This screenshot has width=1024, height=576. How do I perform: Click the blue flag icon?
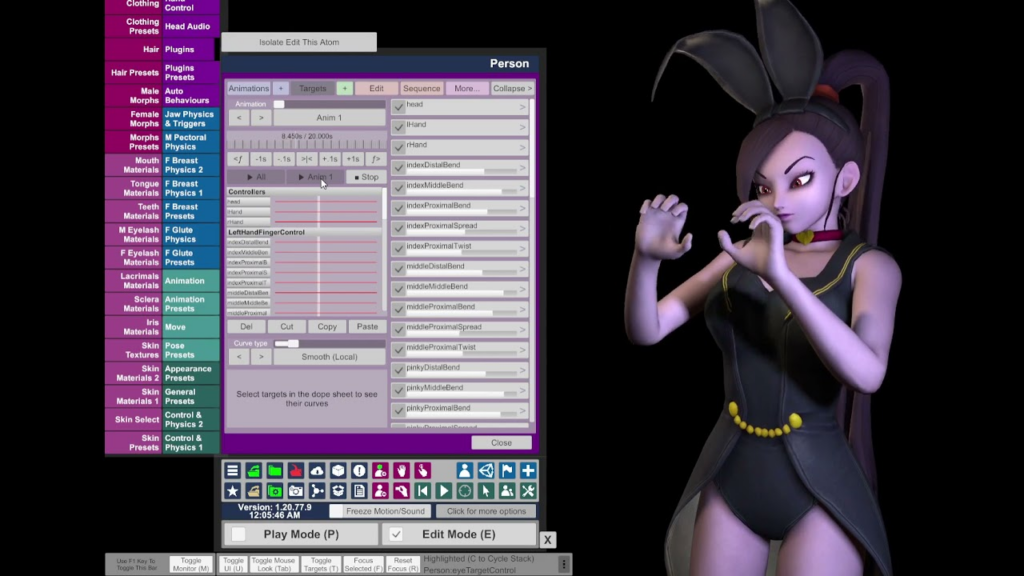click(x=507, y=470)
